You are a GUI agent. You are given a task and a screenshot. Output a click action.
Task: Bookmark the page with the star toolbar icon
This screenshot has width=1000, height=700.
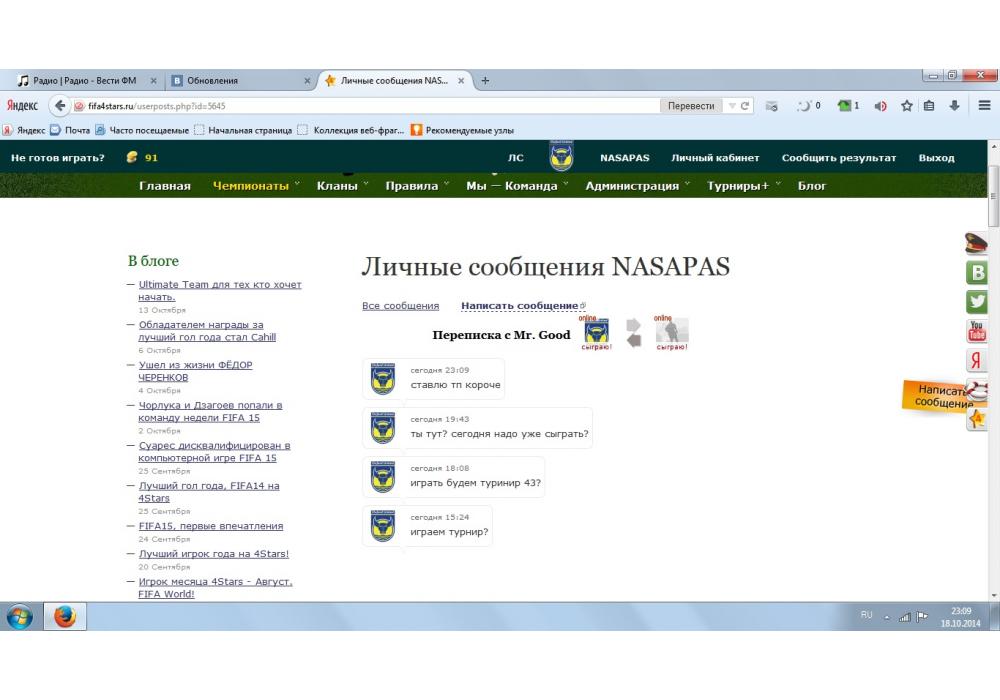(x=907, y=106)
